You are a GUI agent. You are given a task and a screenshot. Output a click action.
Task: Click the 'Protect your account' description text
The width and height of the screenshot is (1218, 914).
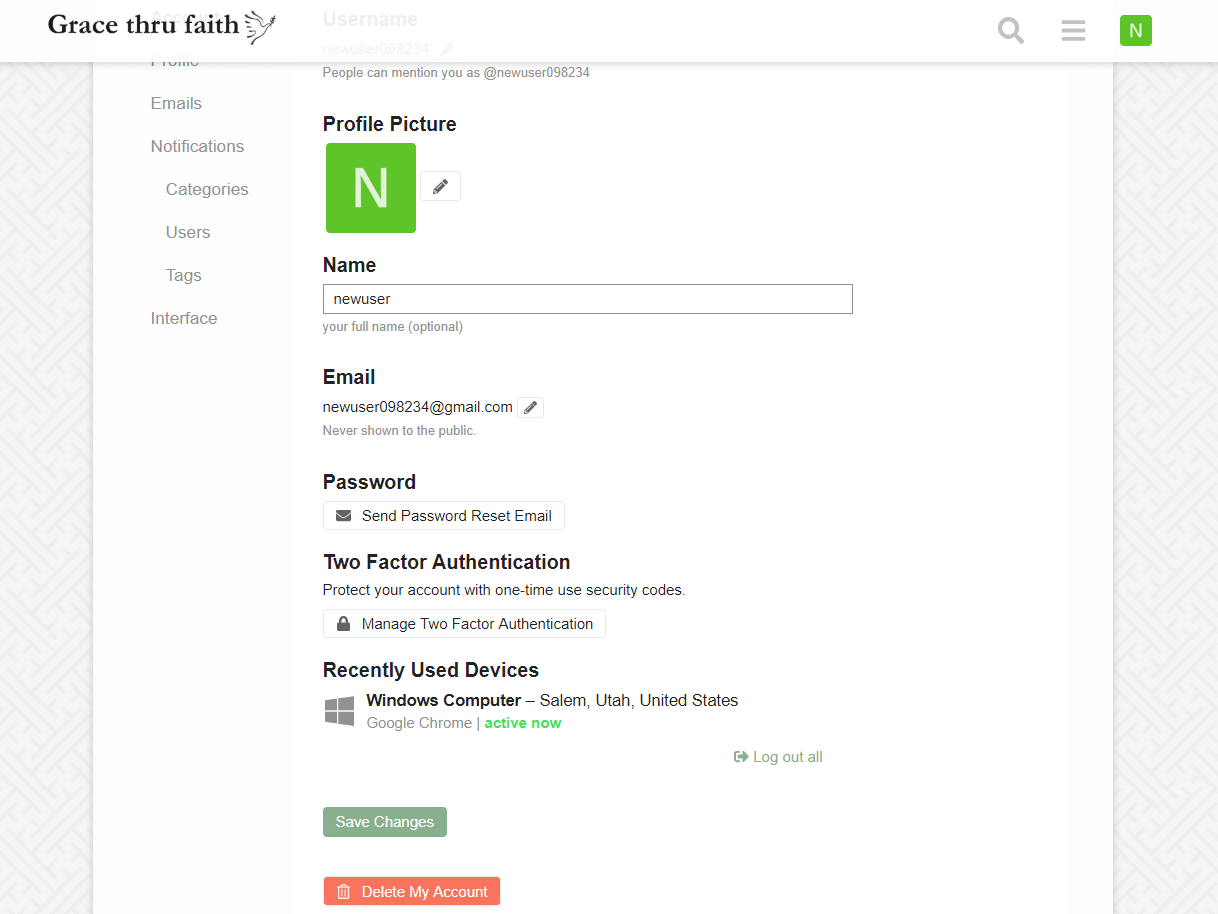tap(504, 590)
